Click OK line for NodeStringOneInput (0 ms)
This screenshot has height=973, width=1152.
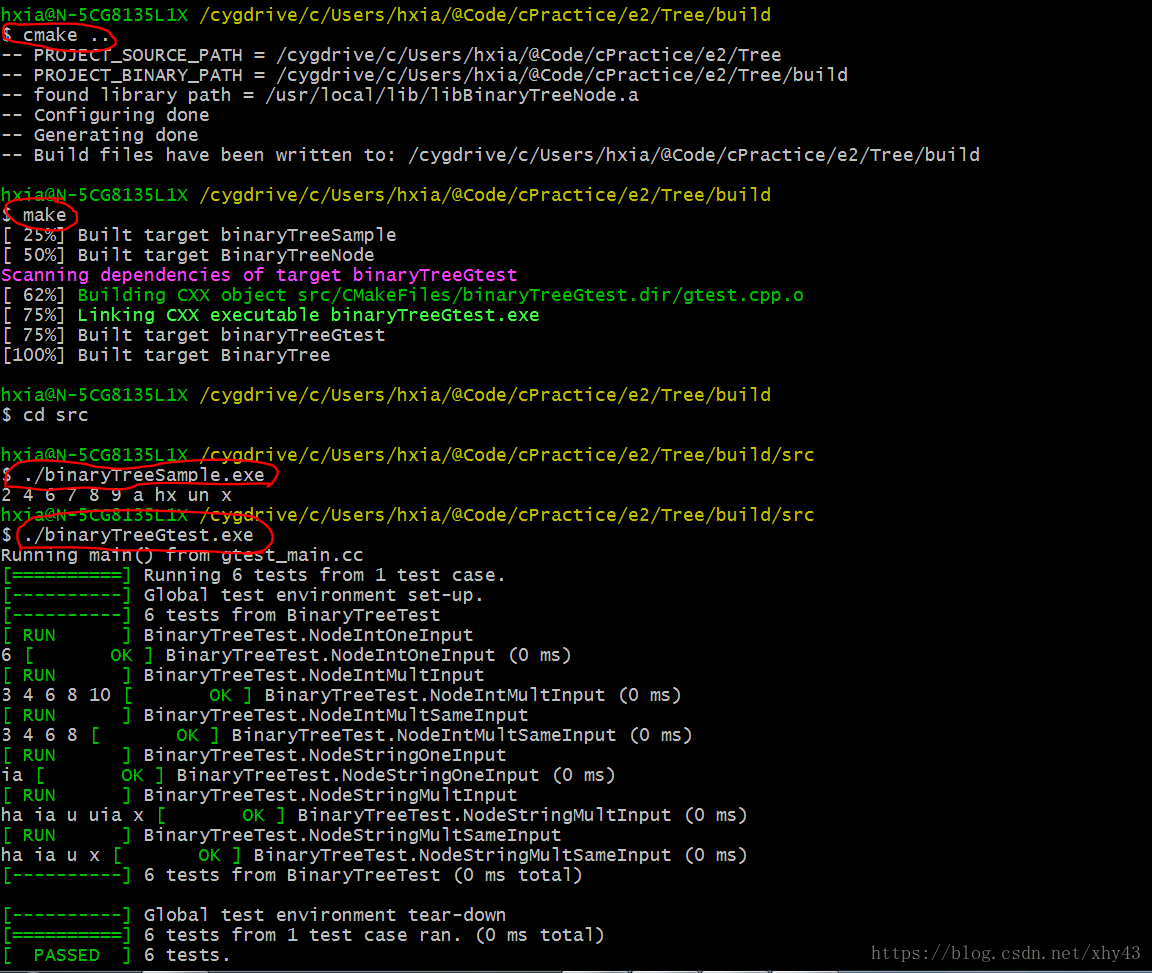click(308, 775)
